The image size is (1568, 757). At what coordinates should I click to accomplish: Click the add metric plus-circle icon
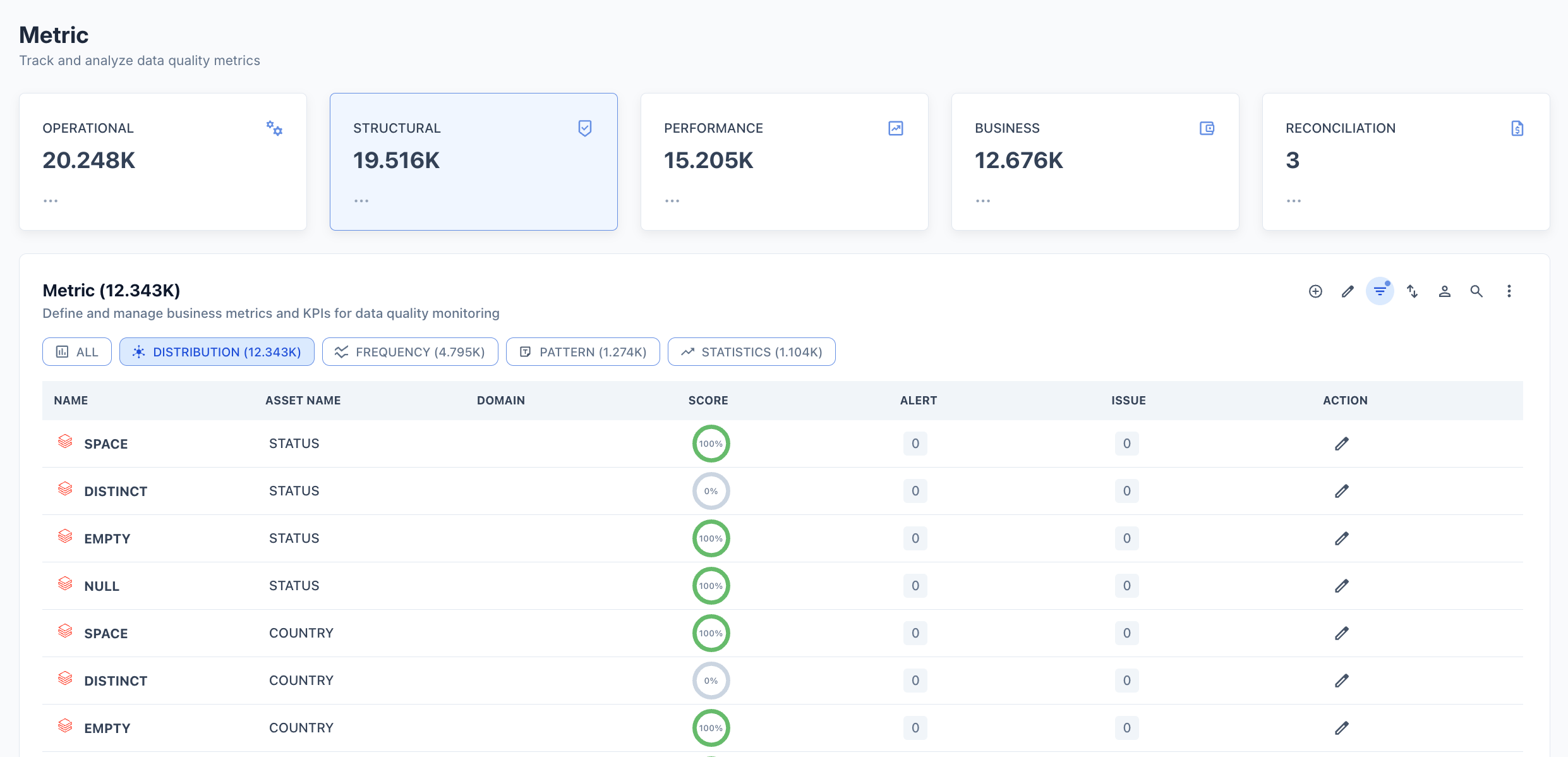pos(1315,291)
